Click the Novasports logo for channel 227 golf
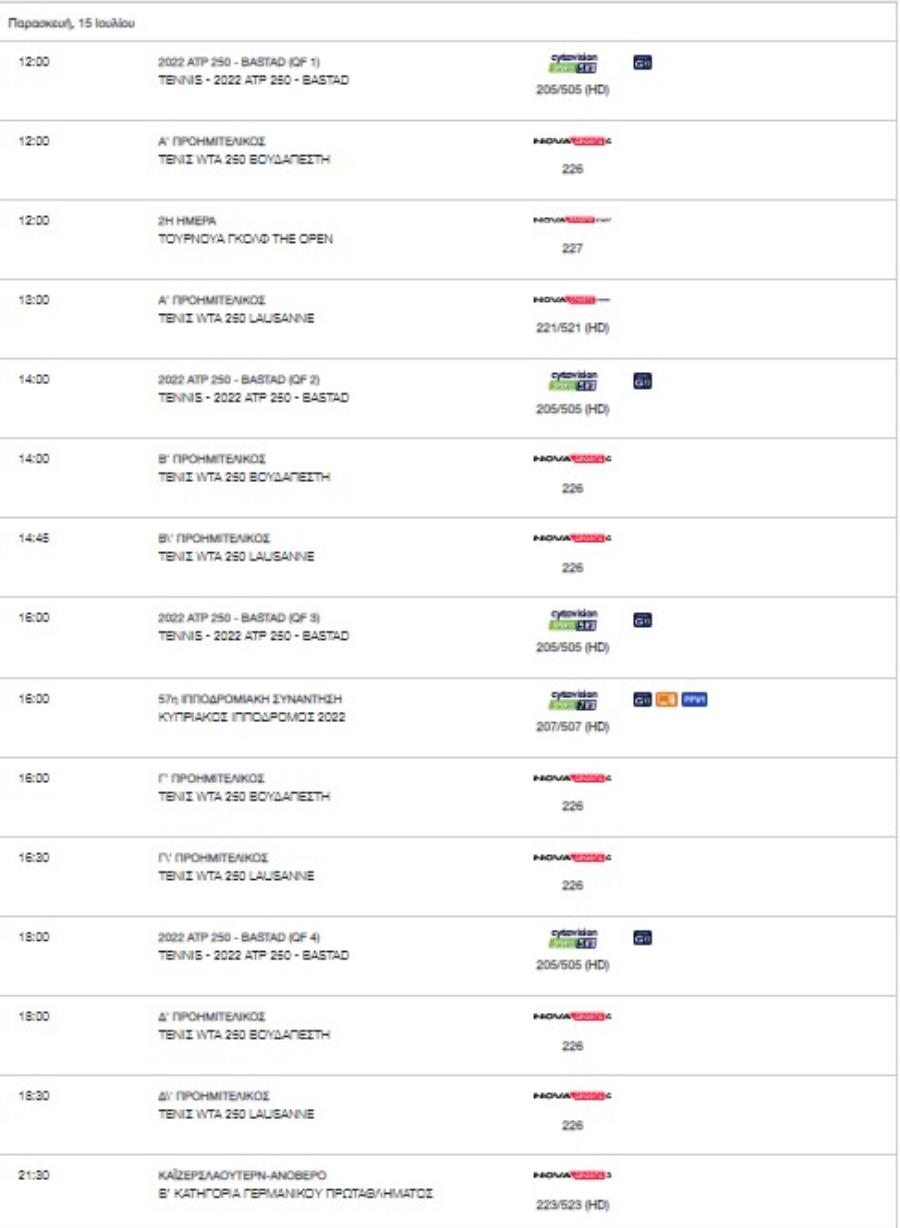The height and width of the screenshot is (1228, 900). [x=573, y=221]
